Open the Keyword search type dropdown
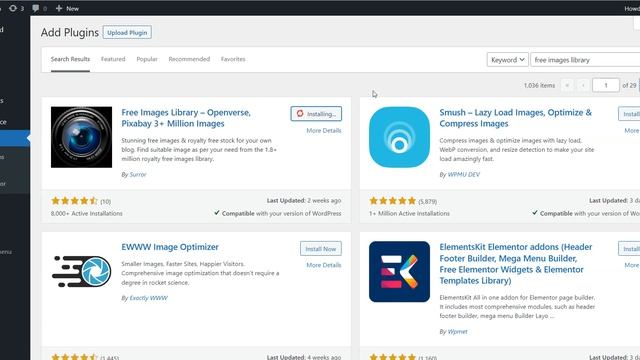Screen dimensions: 640x360 point(508,60)
